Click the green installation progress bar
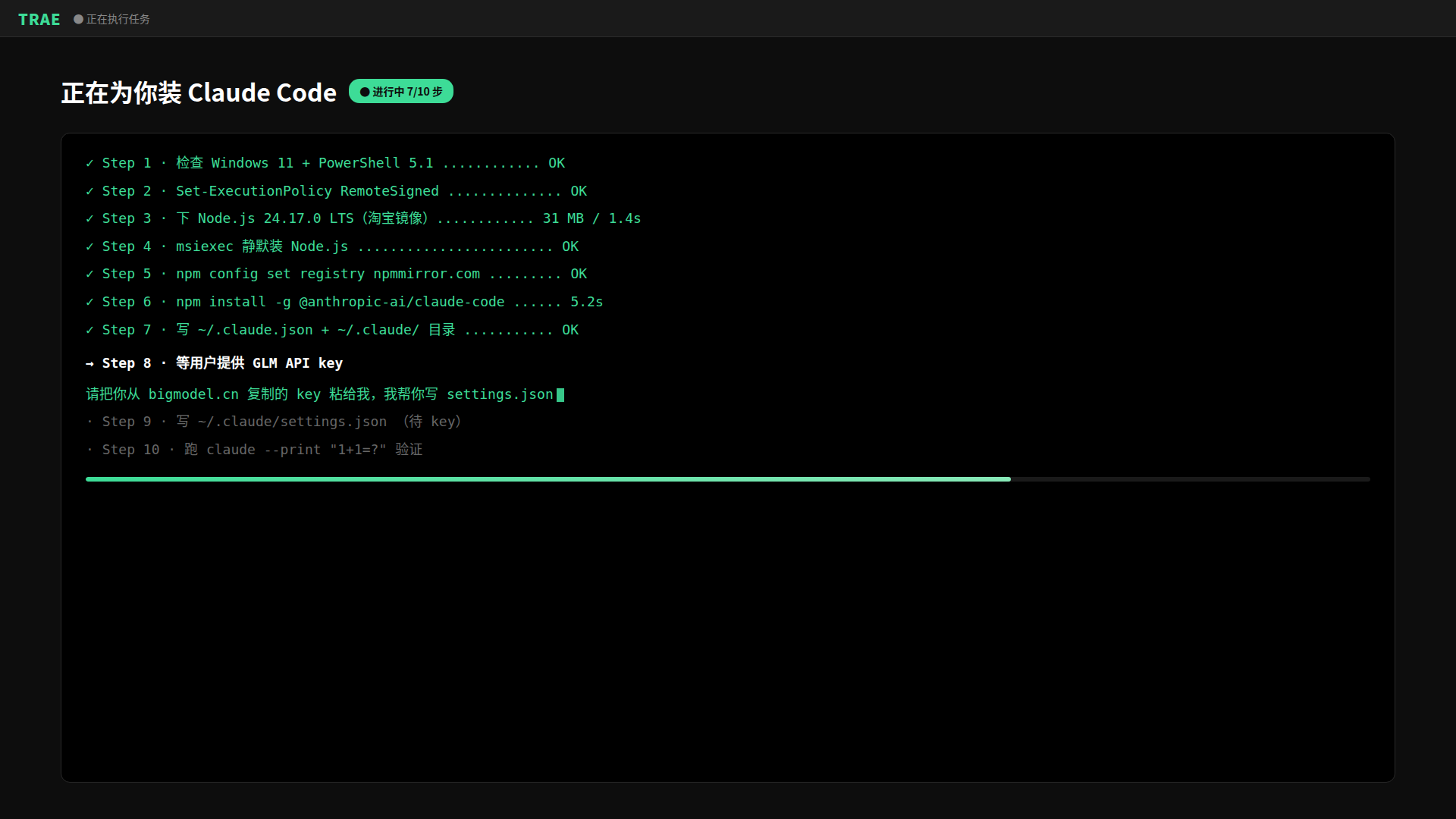The image size is (1456, 819). [x=548, y=479]
